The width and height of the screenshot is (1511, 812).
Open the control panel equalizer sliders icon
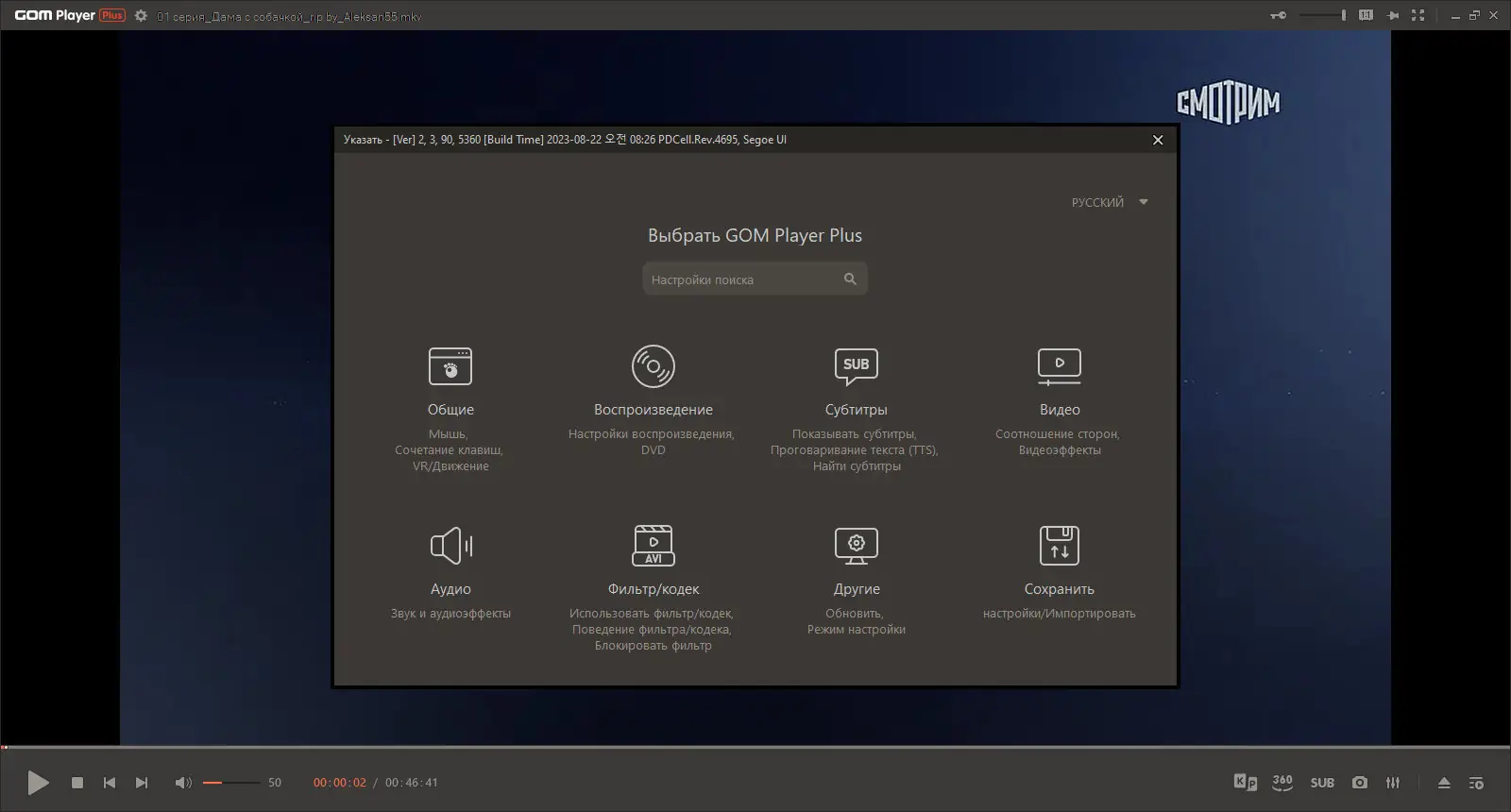pyautogui.click(x=1393, y=782)
